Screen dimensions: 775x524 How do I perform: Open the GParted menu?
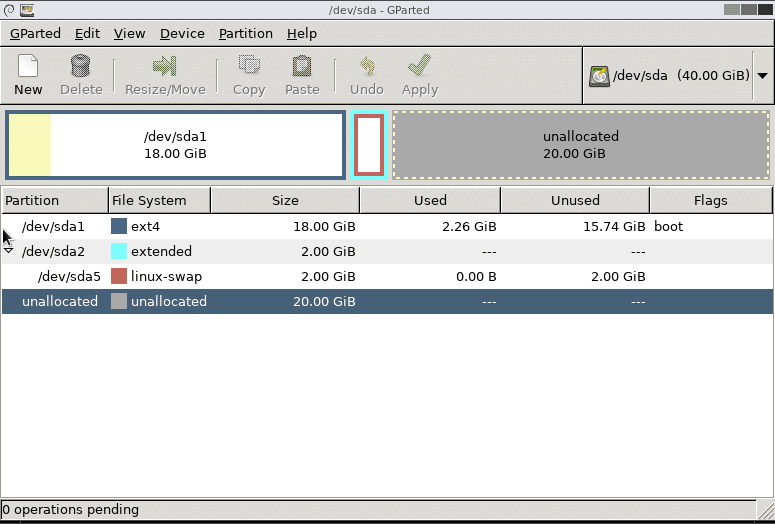point(37,33)
